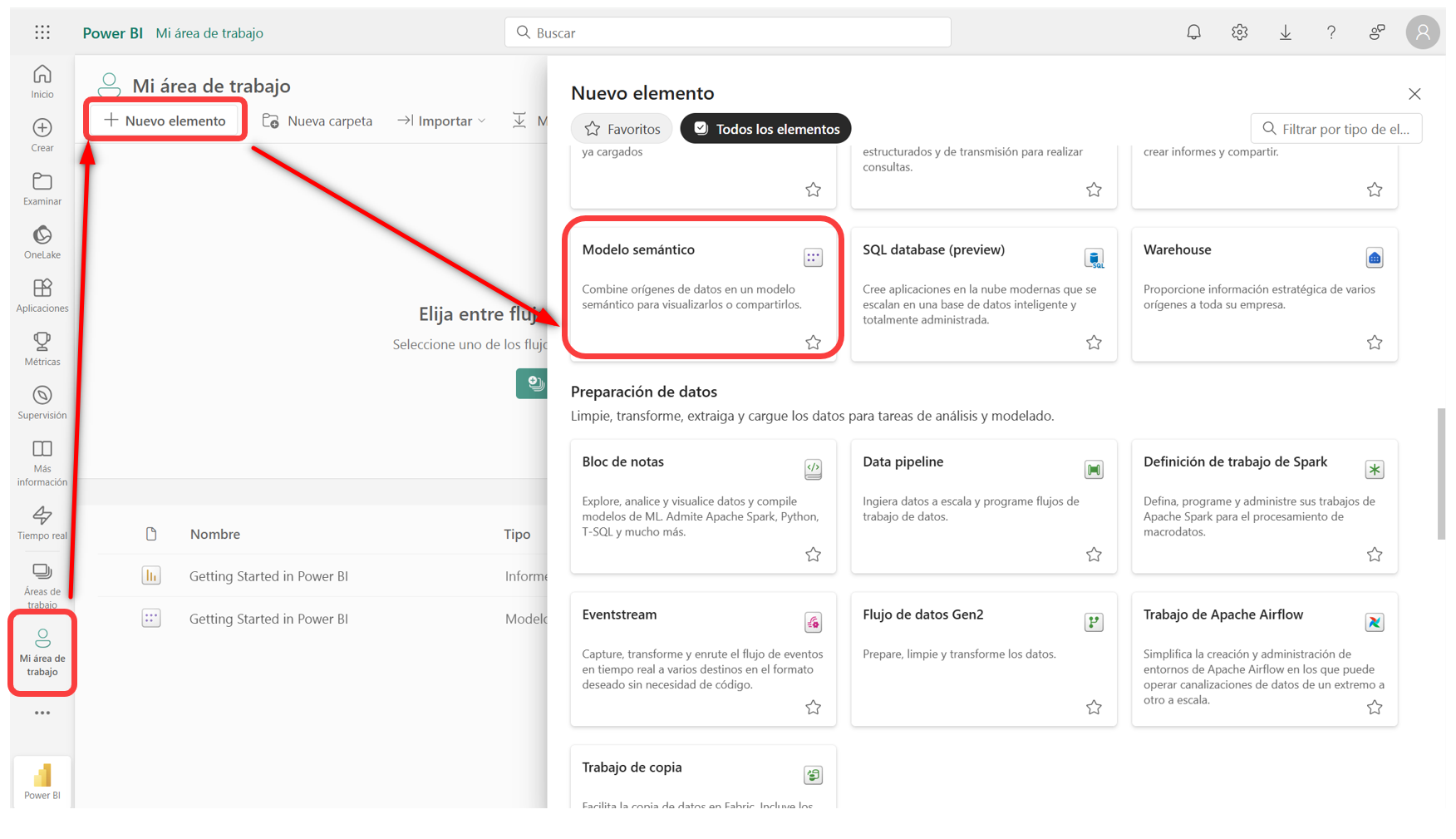Click the Filtrar por tipo de elemento field
Viewport: 1456px width, 839px height.
[x=1336, y=129]
